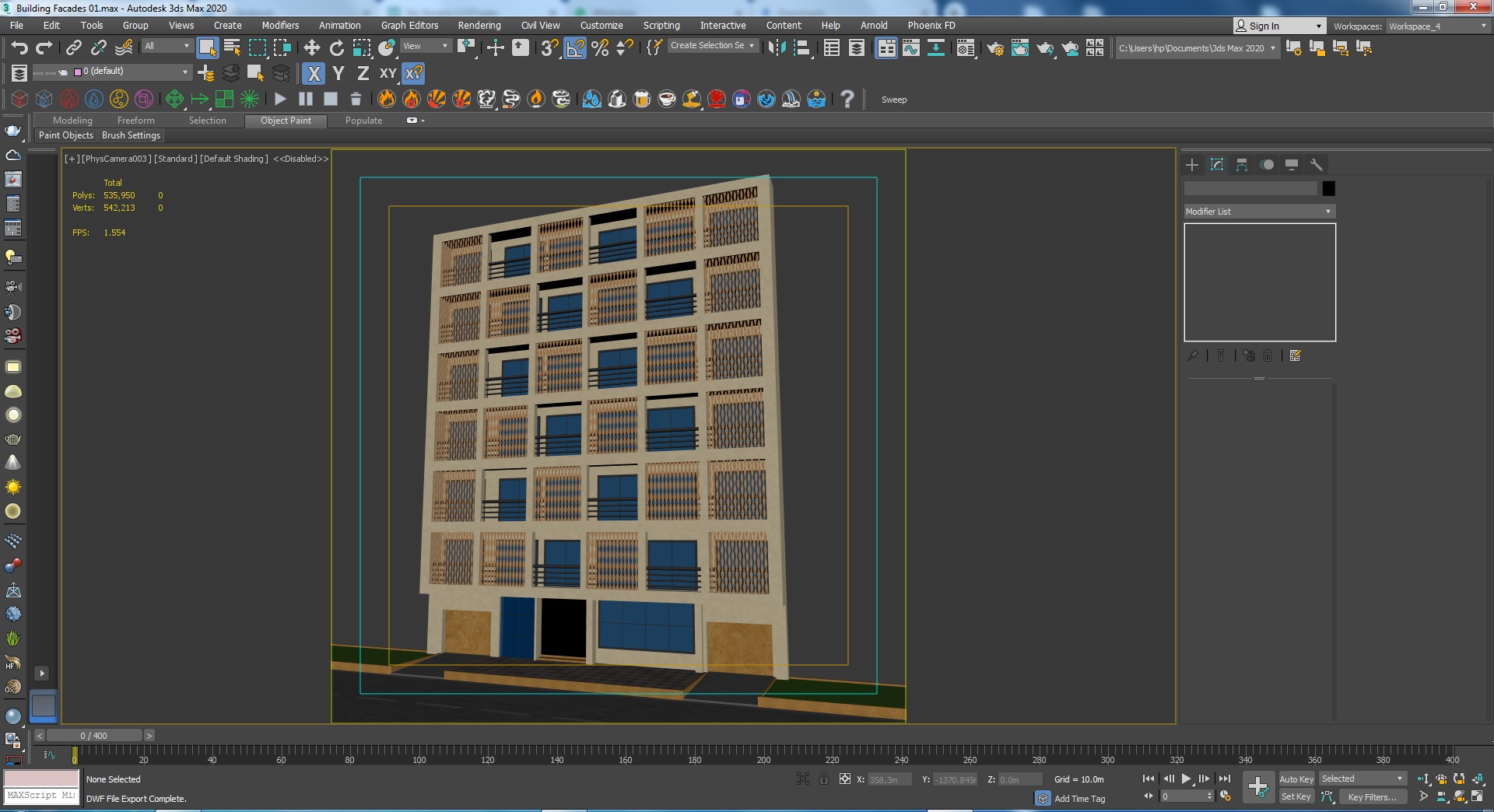Toggle the X axis constraint button

[314, 74]
